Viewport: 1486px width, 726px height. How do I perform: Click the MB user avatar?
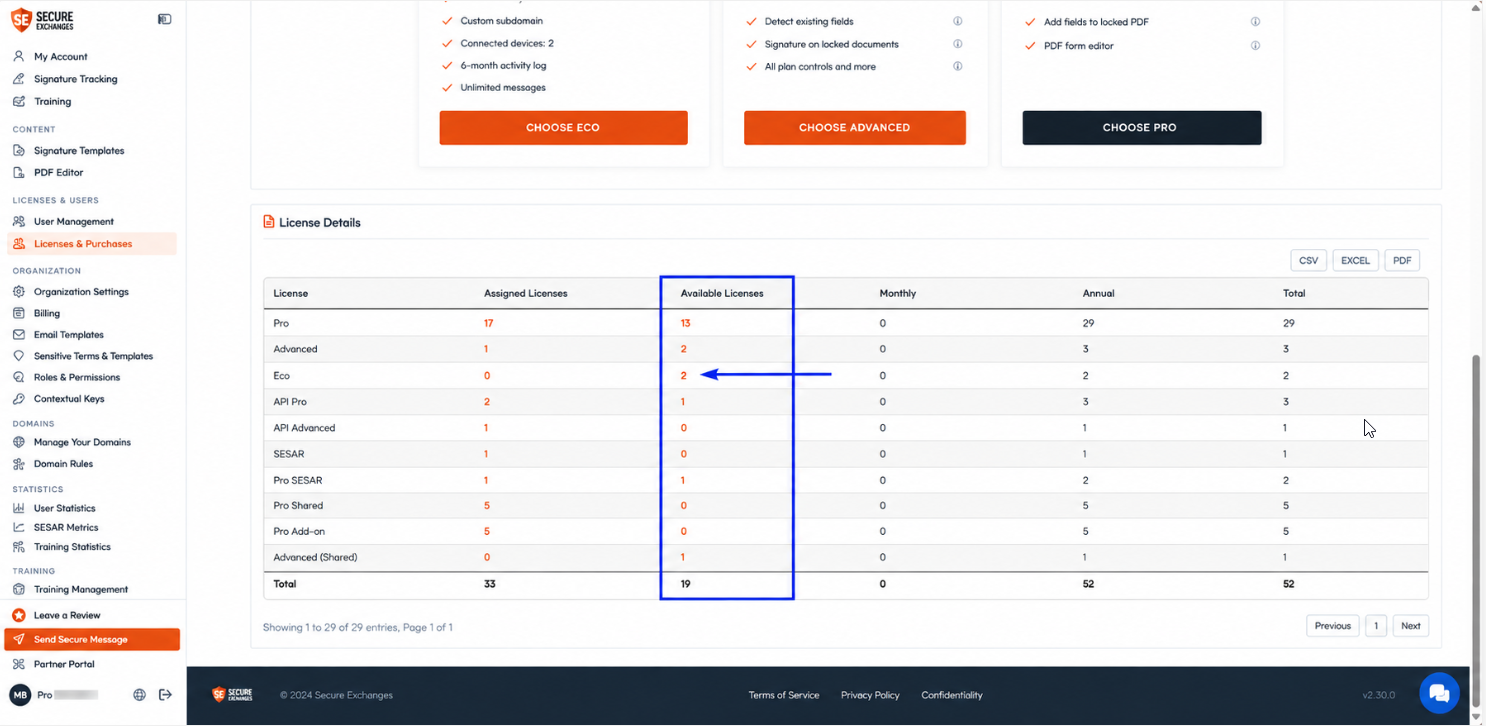tap(20, 695)
